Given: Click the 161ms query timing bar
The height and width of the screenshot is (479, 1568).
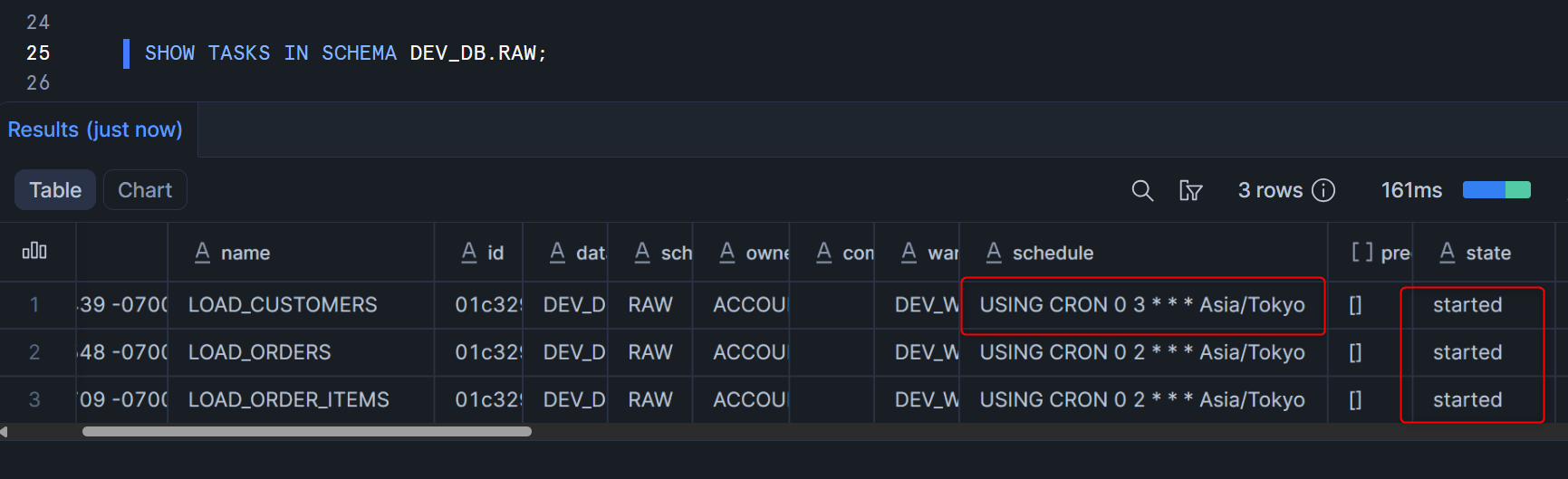Looking at the screenshot, I should point(1496,190).
